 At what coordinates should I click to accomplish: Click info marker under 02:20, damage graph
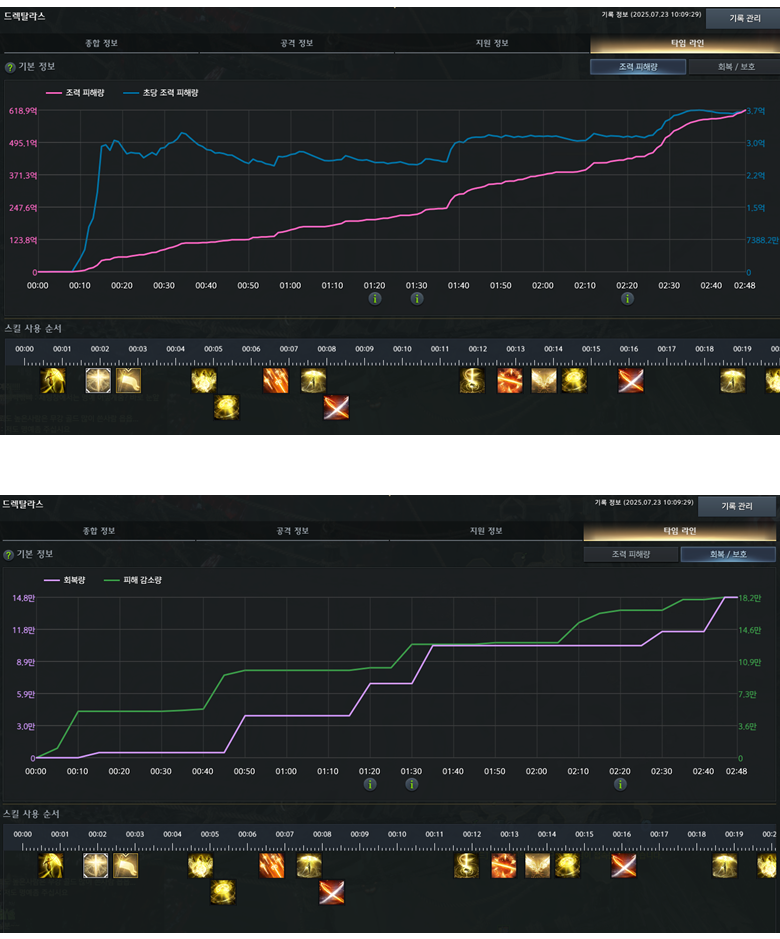[627, 298]
